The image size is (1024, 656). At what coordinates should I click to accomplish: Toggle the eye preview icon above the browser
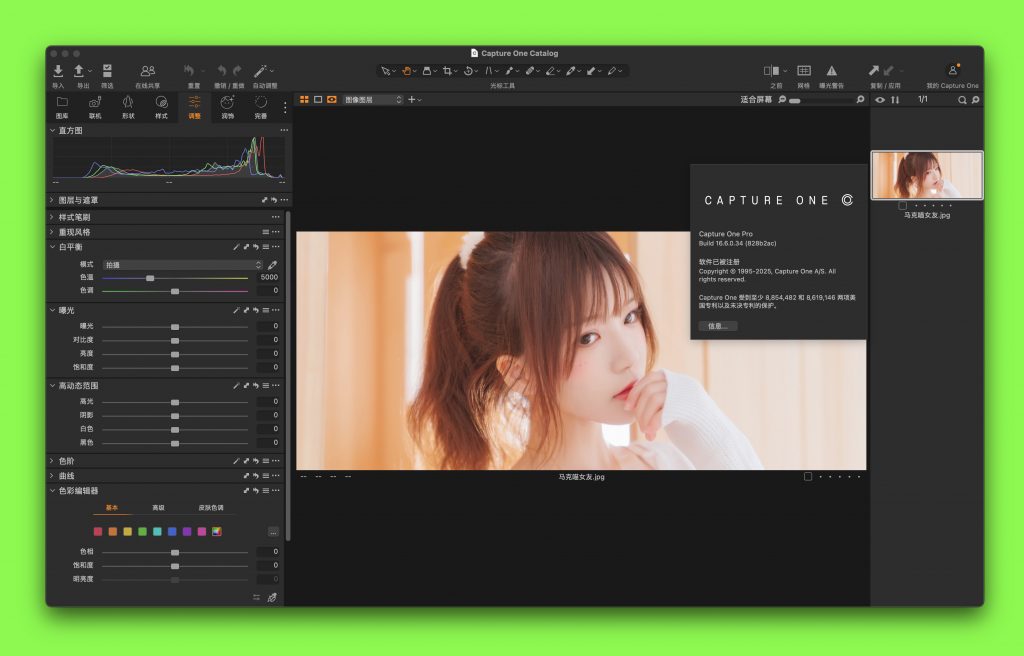[x=880, y=100]
